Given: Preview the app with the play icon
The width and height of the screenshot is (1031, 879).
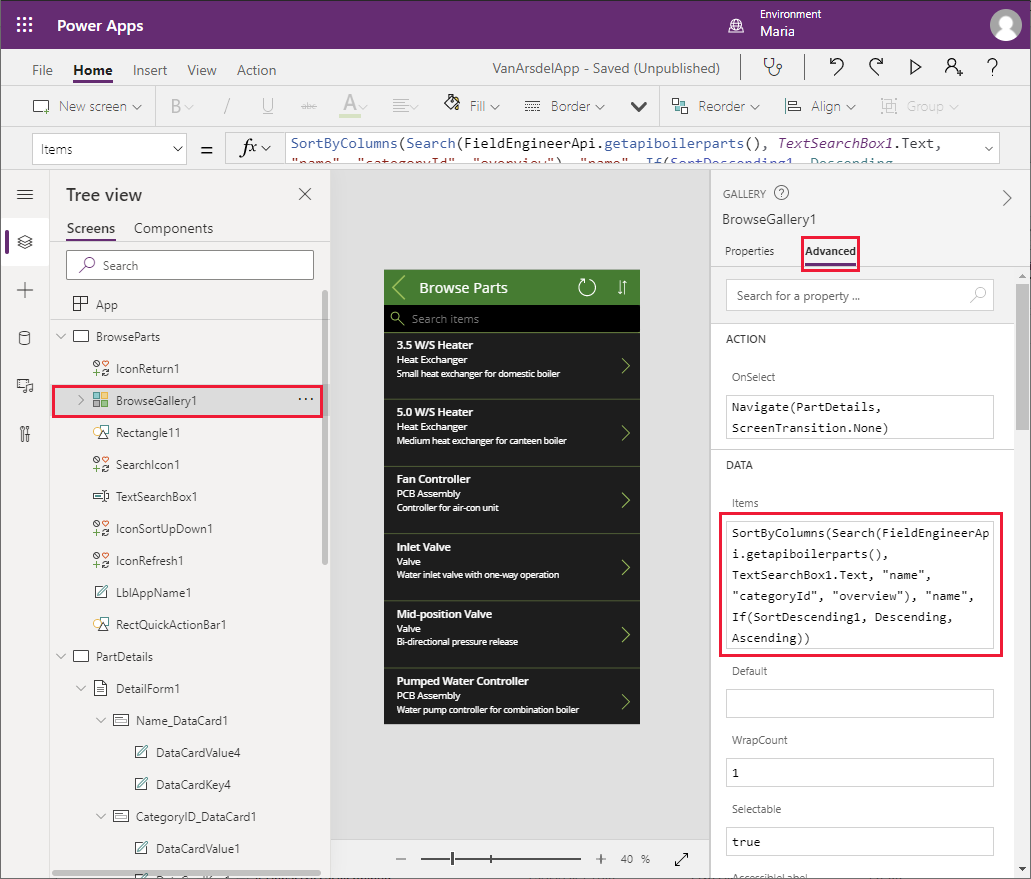Looking at the screenshot, I should pyautogui.click(x=915, y=67).
